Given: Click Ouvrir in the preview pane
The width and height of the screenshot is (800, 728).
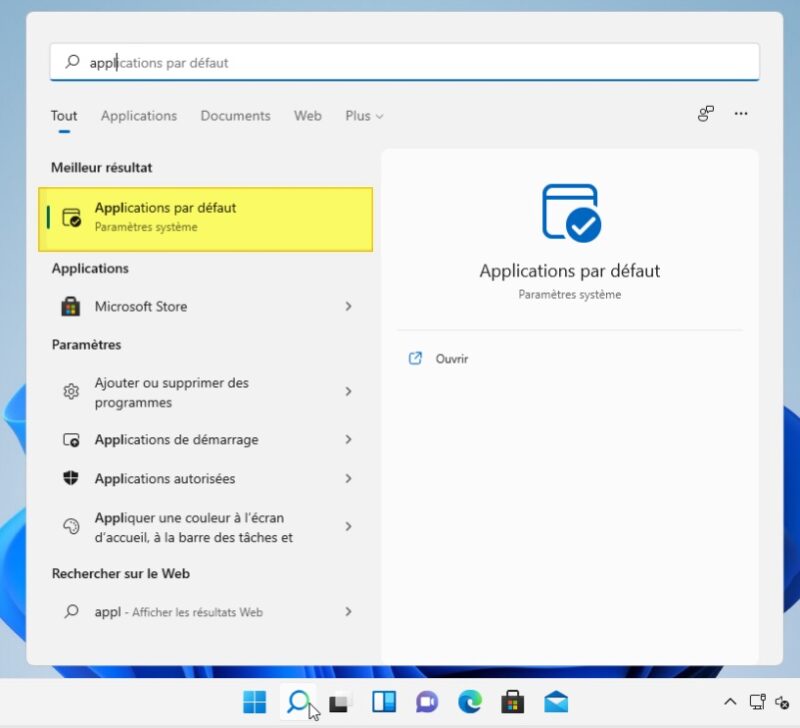Looking at the screenshot, I should (451, 359).
